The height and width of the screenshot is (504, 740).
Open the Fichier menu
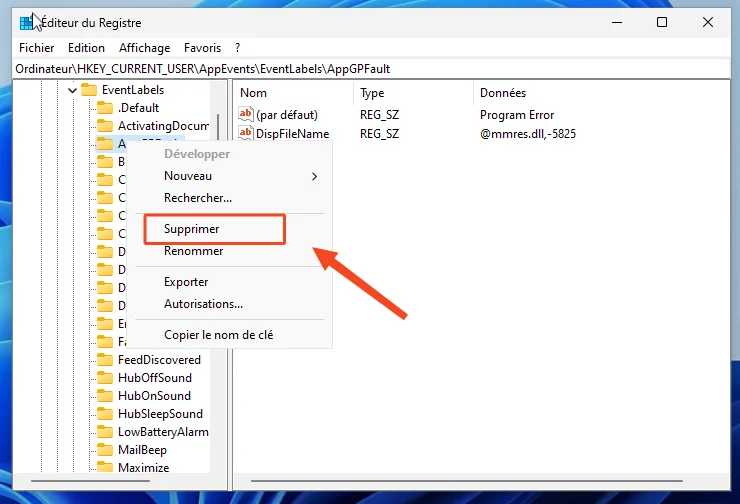36,48
